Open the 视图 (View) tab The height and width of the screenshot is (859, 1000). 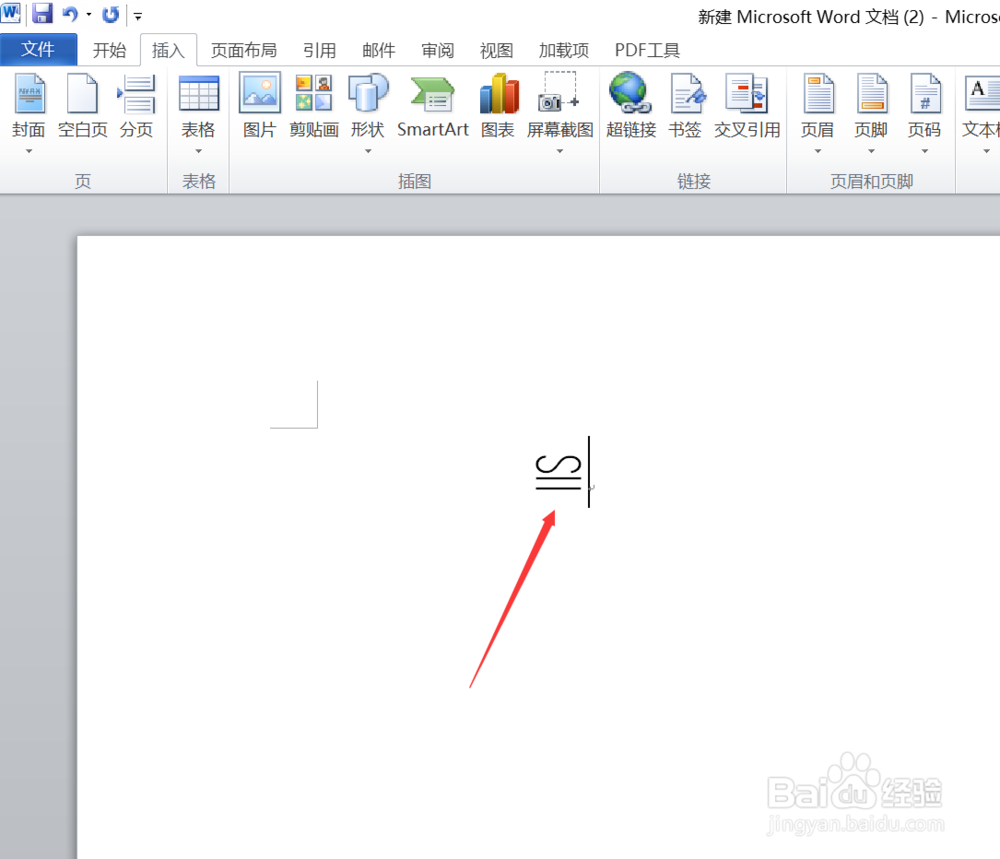496,50
